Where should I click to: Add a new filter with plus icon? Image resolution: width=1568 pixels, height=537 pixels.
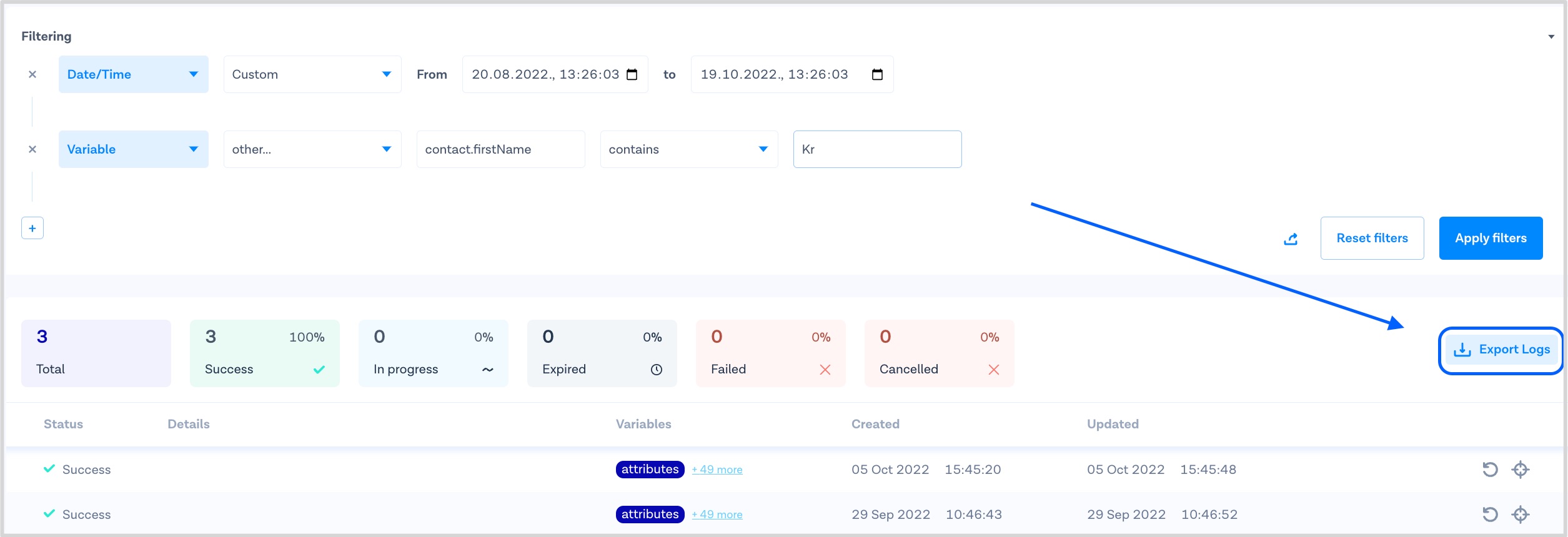tap(32, 229)
